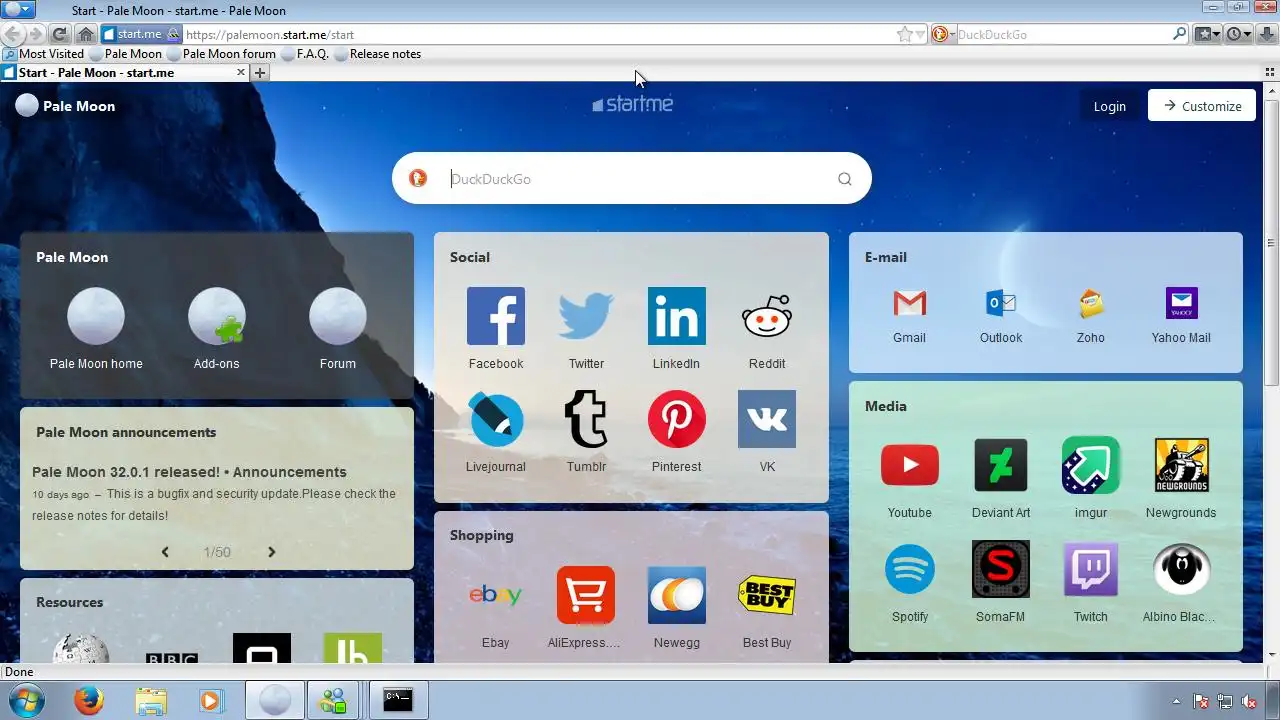This screenshot has height=720, width=1280.
Task: Launch Firefox from the taskbar
Action: [x=89, y=701]
